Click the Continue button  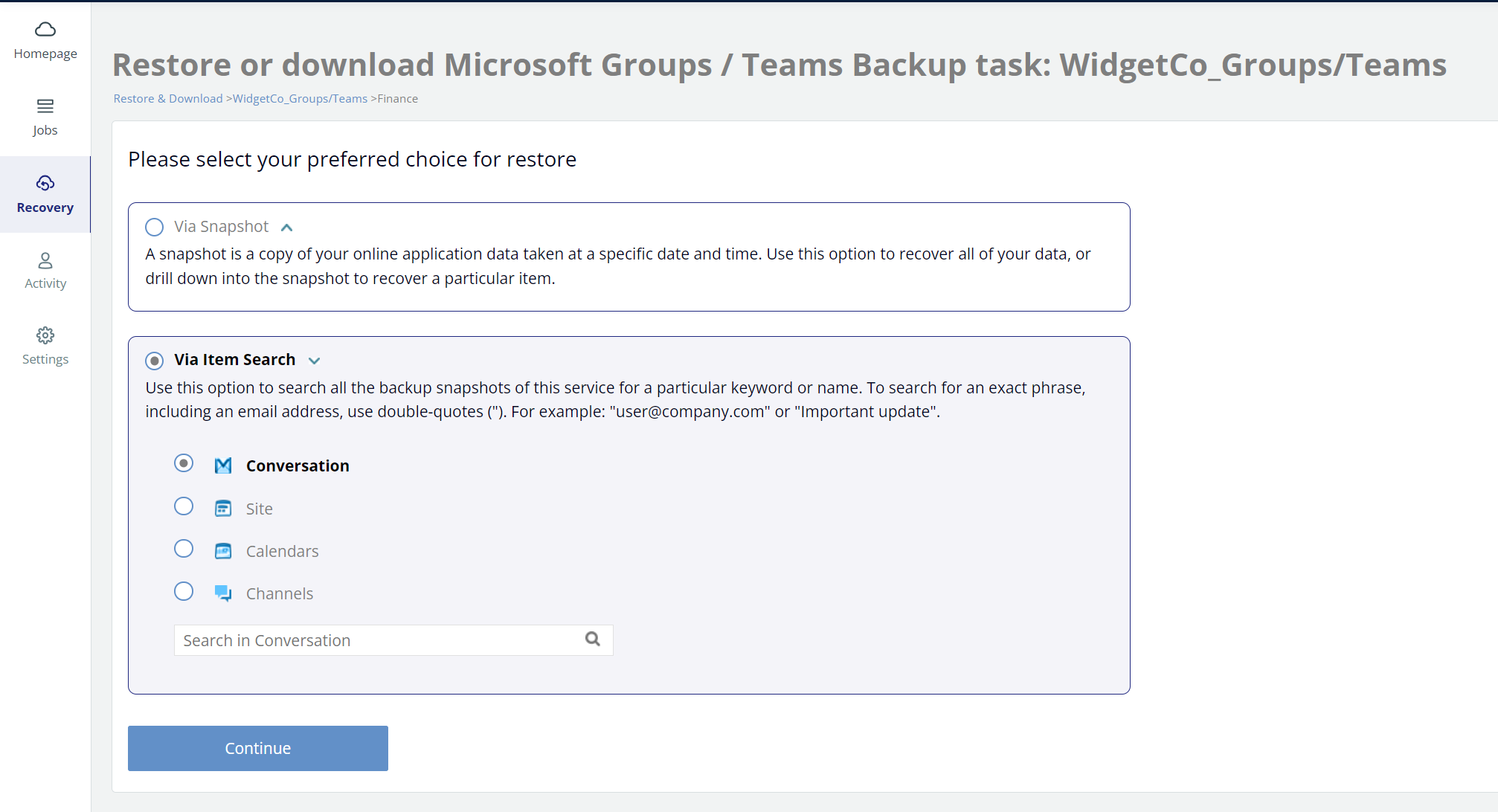[x=258, y=748]
